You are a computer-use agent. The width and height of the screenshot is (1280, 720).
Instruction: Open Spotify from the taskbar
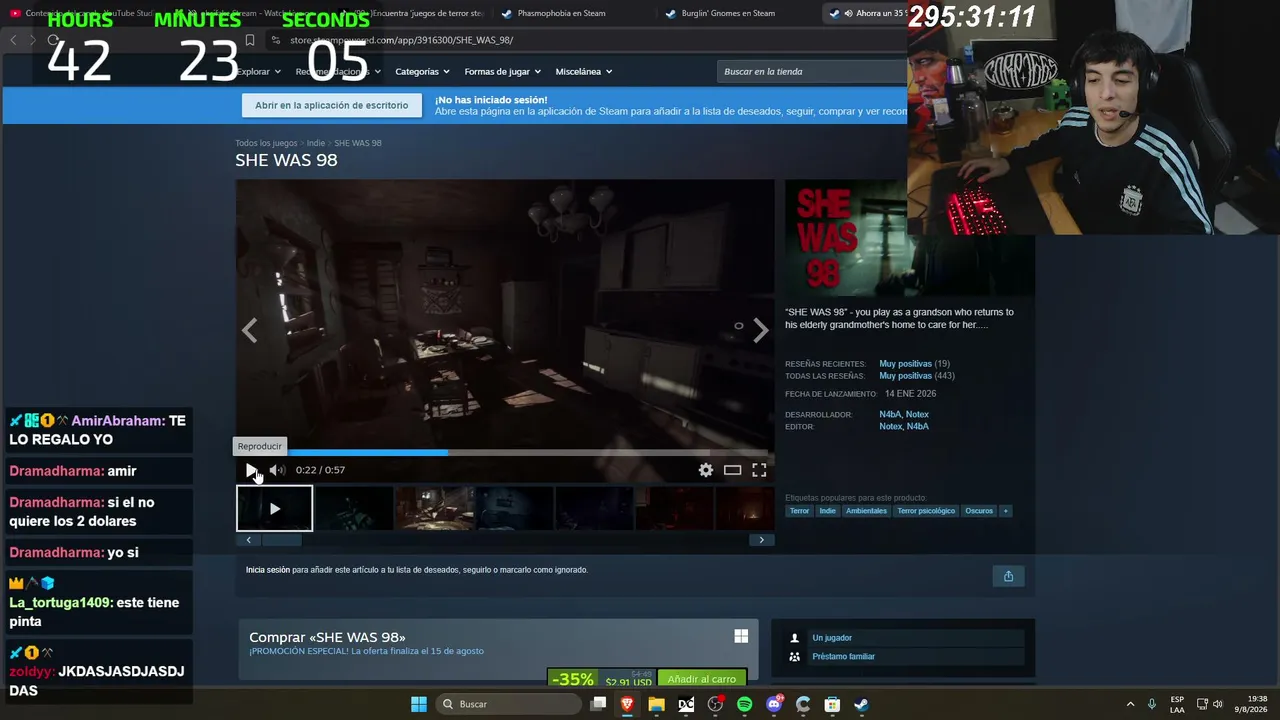coord(744,704)
